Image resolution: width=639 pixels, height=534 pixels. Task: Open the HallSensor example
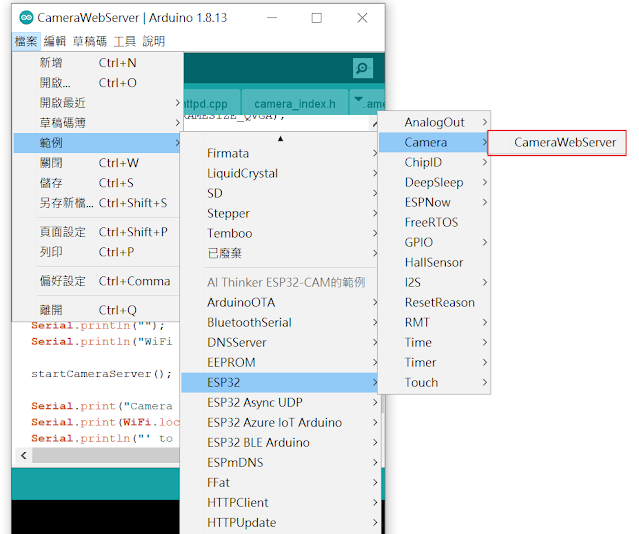[434, 262]
